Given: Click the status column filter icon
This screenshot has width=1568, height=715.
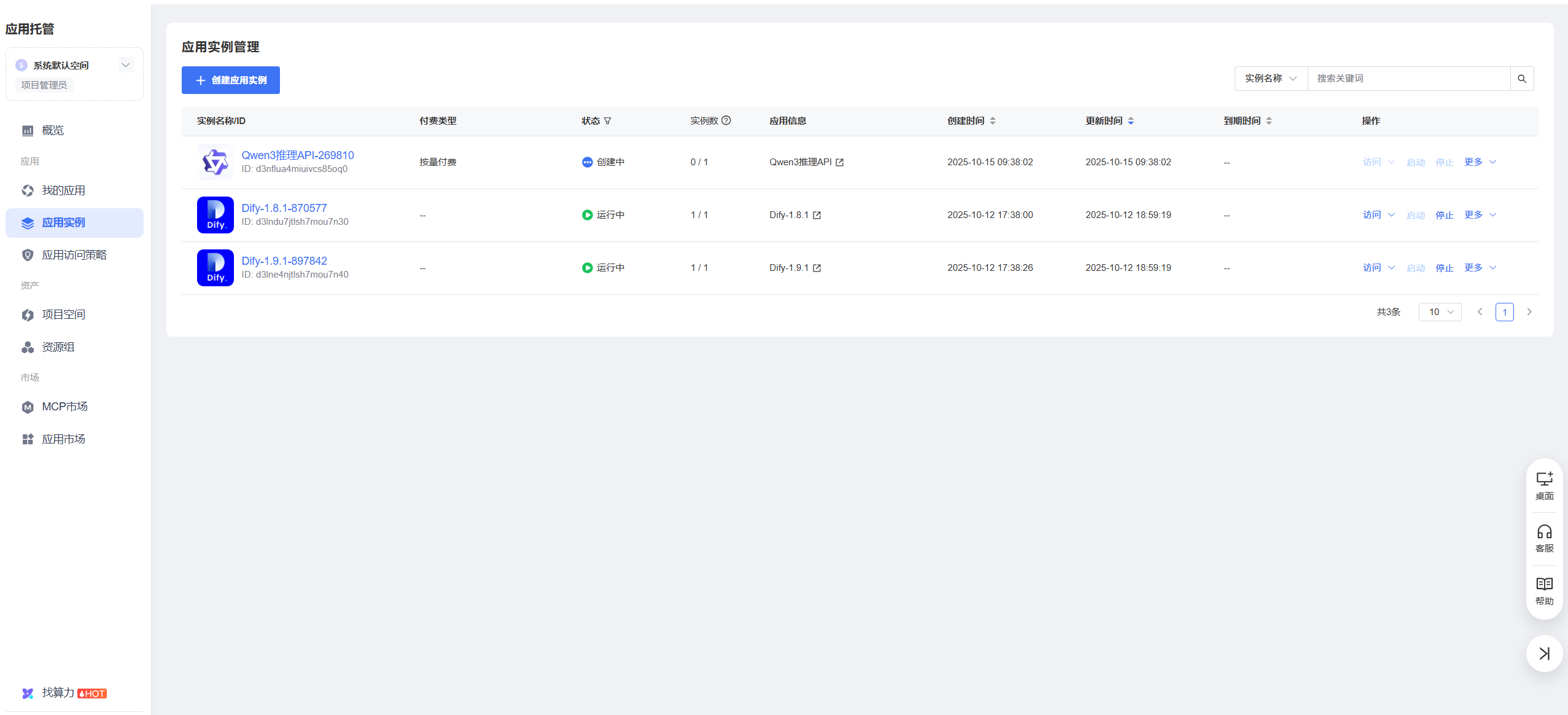Looking at the screenshot, I should 607,121.
